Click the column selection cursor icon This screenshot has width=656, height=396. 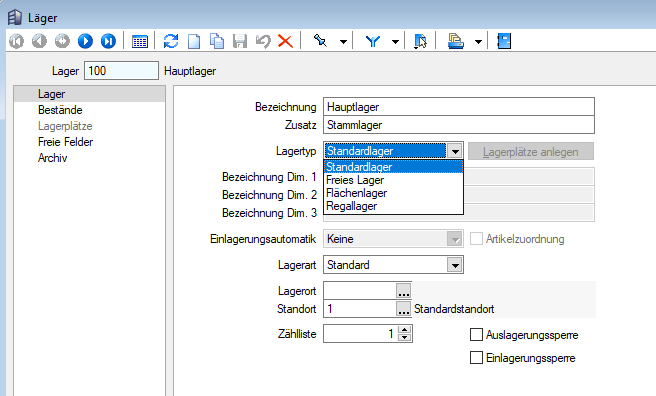[420, 41]
